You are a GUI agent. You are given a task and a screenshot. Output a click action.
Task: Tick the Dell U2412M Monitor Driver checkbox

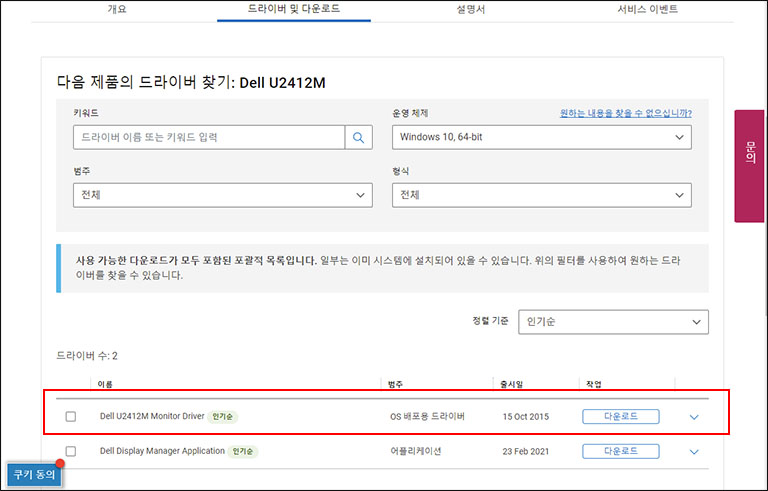(x=71, y=417)
